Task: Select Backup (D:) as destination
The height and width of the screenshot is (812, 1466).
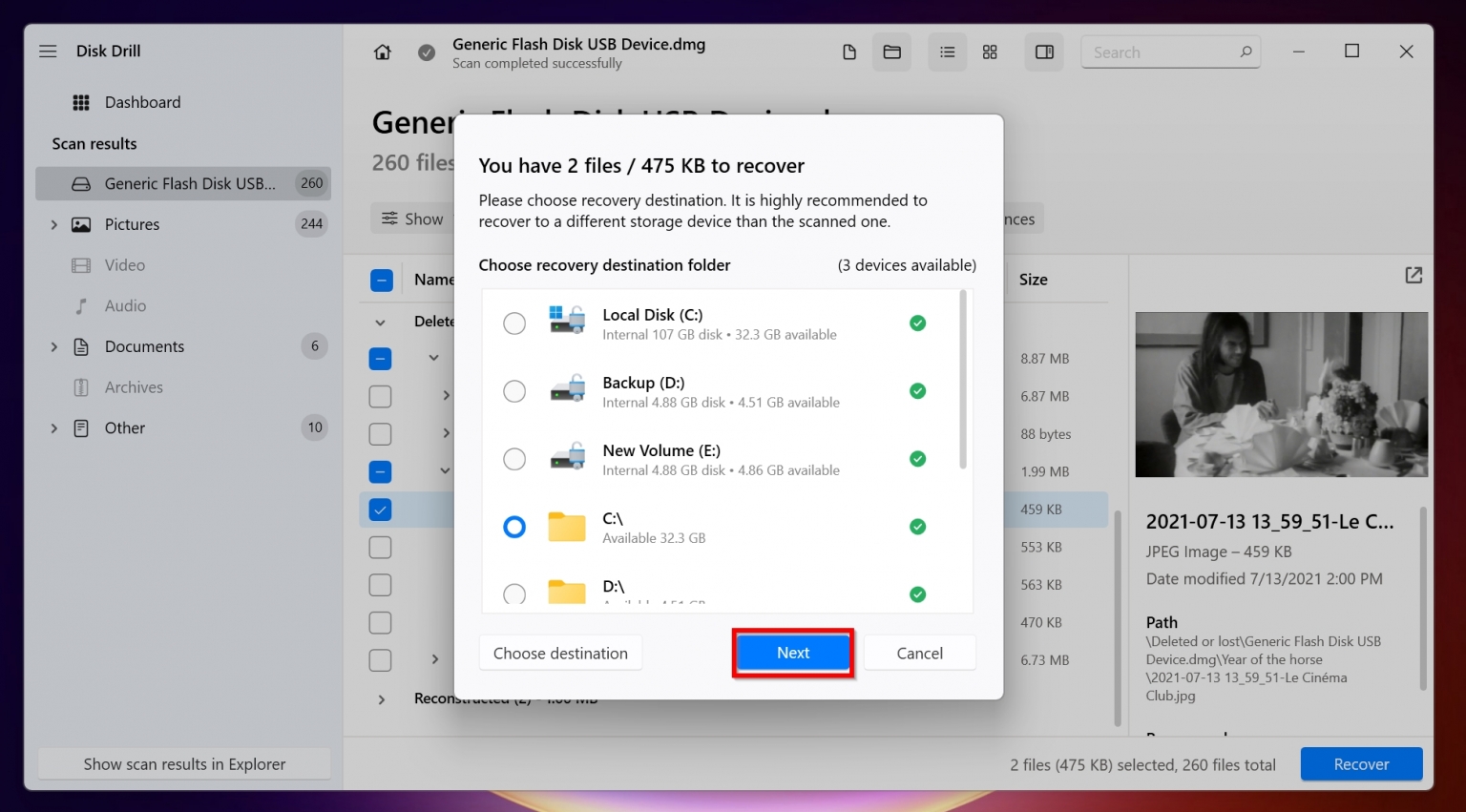Action: tap(514, 391)
